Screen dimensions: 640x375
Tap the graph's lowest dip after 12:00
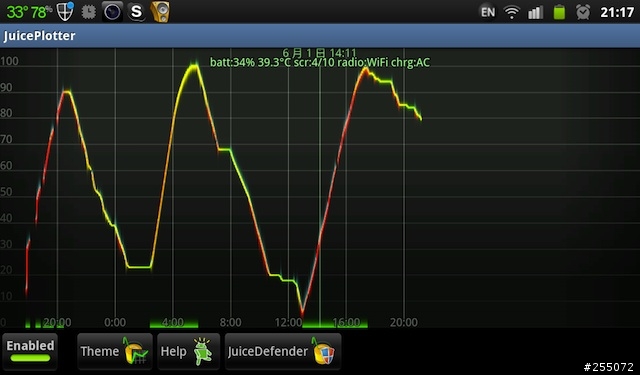(302, 313)
